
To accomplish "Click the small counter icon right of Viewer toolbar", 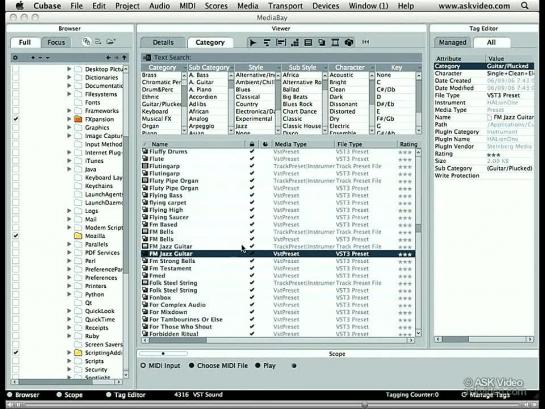I will click(x=365, y=42).
